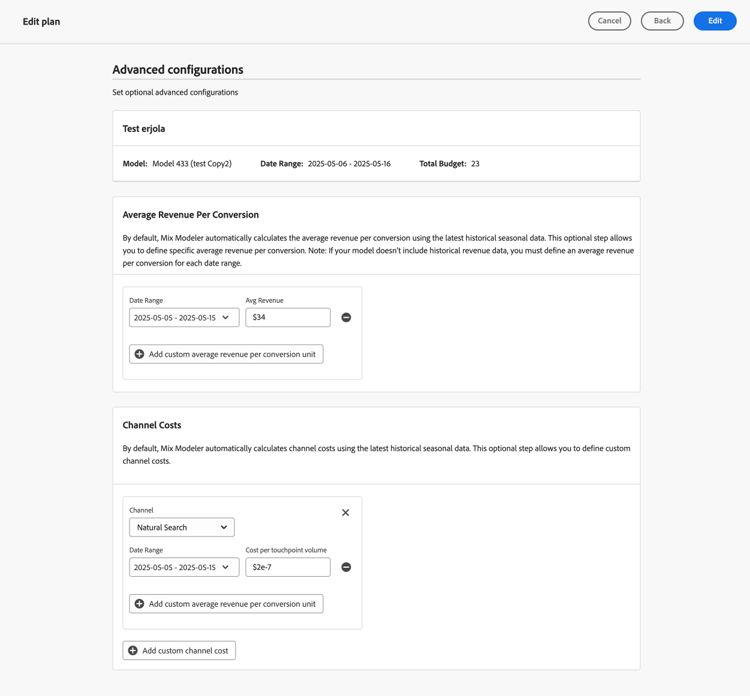The width and height of the screenshot is (750, 696).
Task: Click plus icon inside Natural Search card
Action: [x=140, y=604]
